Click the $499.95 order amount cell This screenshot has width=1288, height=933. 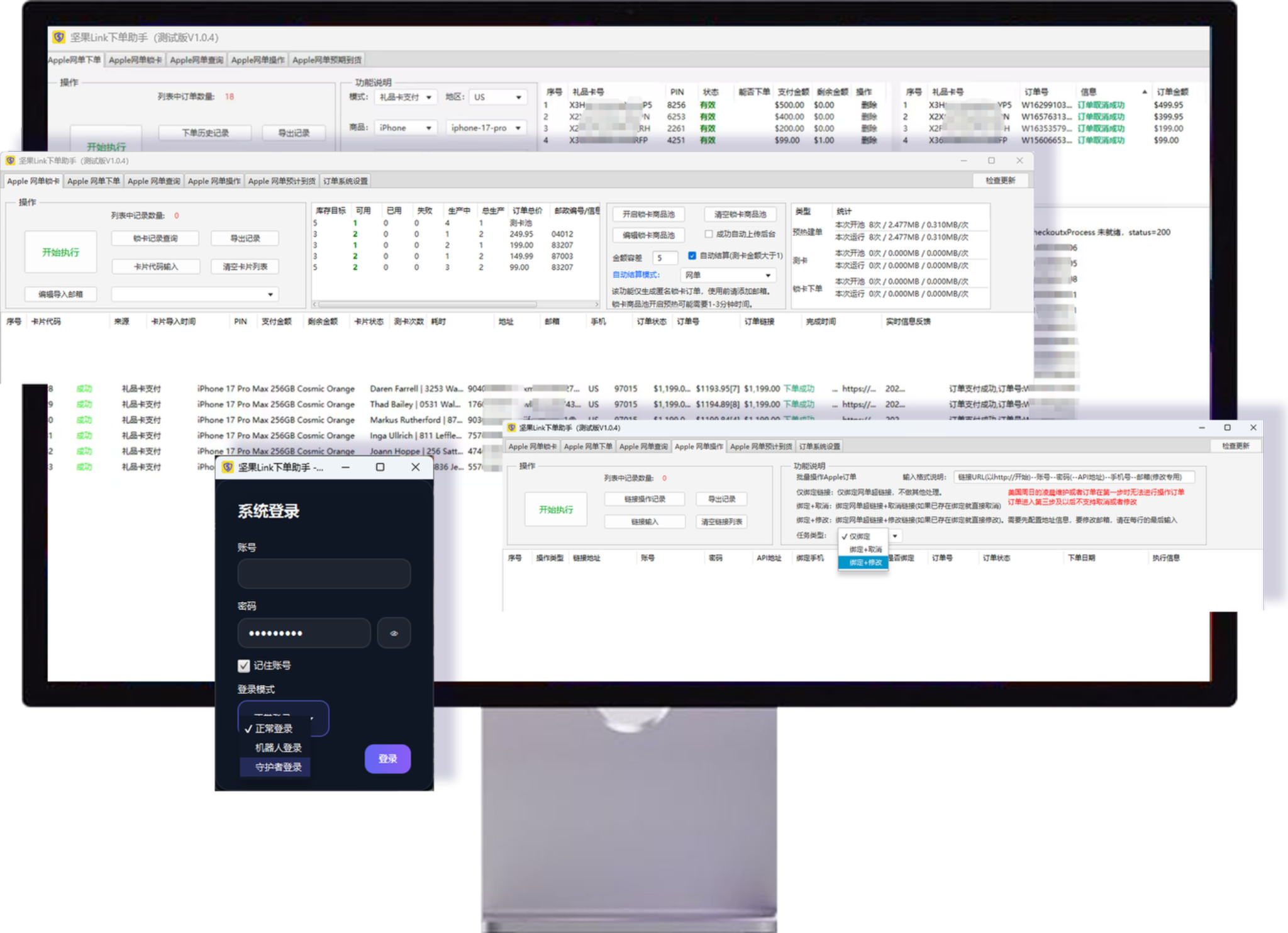pos(1168,105)
